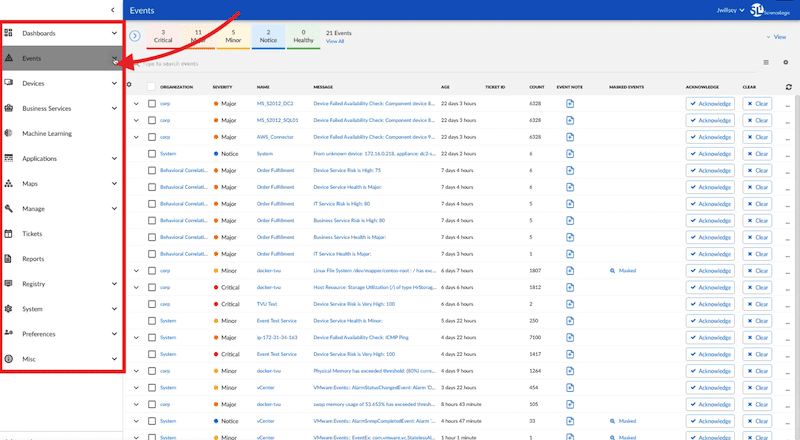Check the MS_S2012_DC2 event row
800x440 pixels.
pos(152,104)
